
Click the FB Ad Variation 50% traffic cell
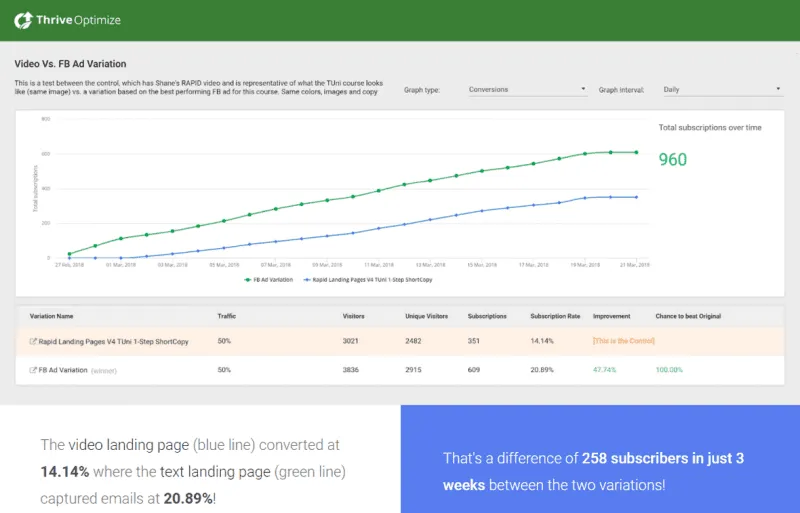click(x=224, y=370)
